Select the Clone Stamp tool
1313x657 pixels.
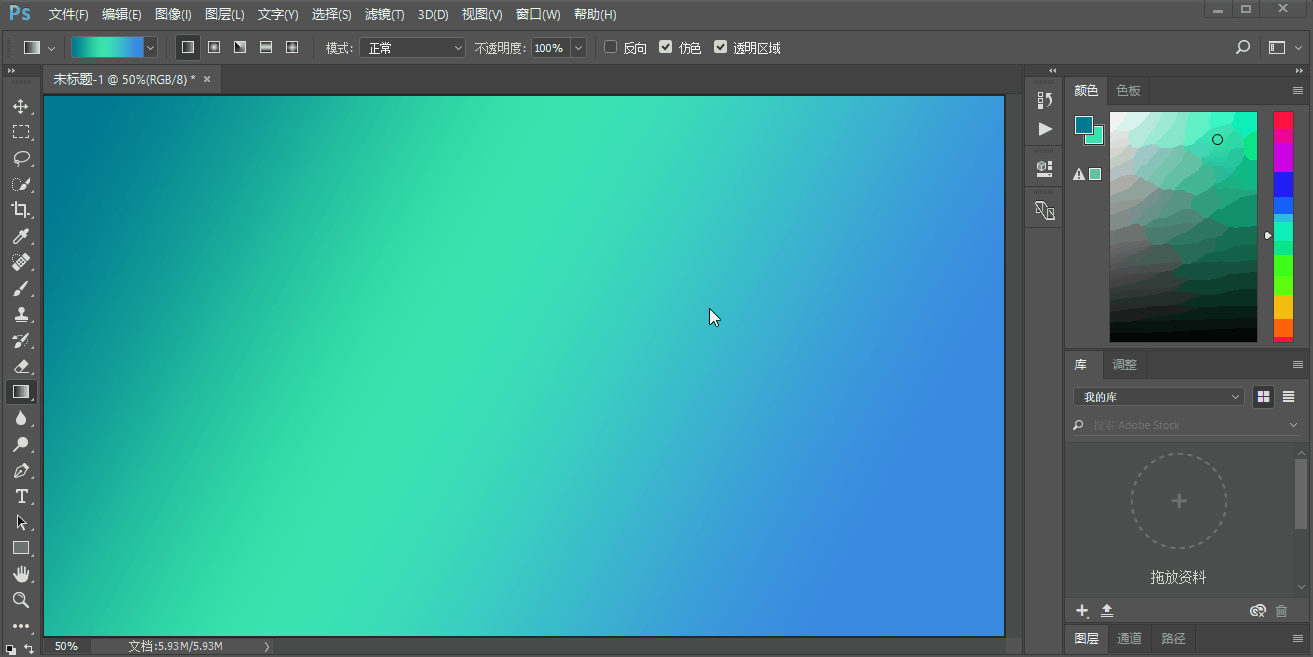21,314
